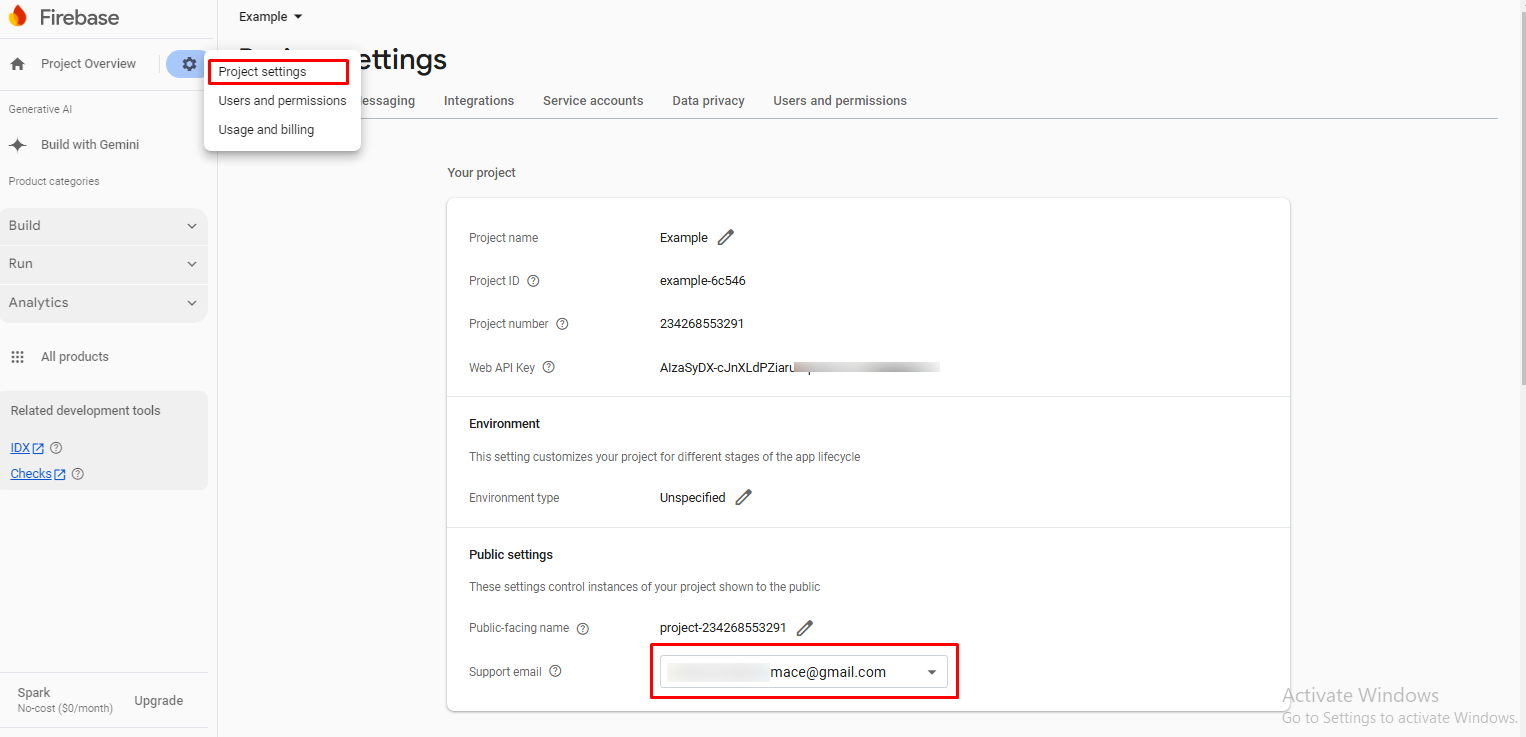Image resolution: width=1526 pixels, height=737 pixels.
Task: Open the Example project selector dropdown
Action: coord(270,17)
